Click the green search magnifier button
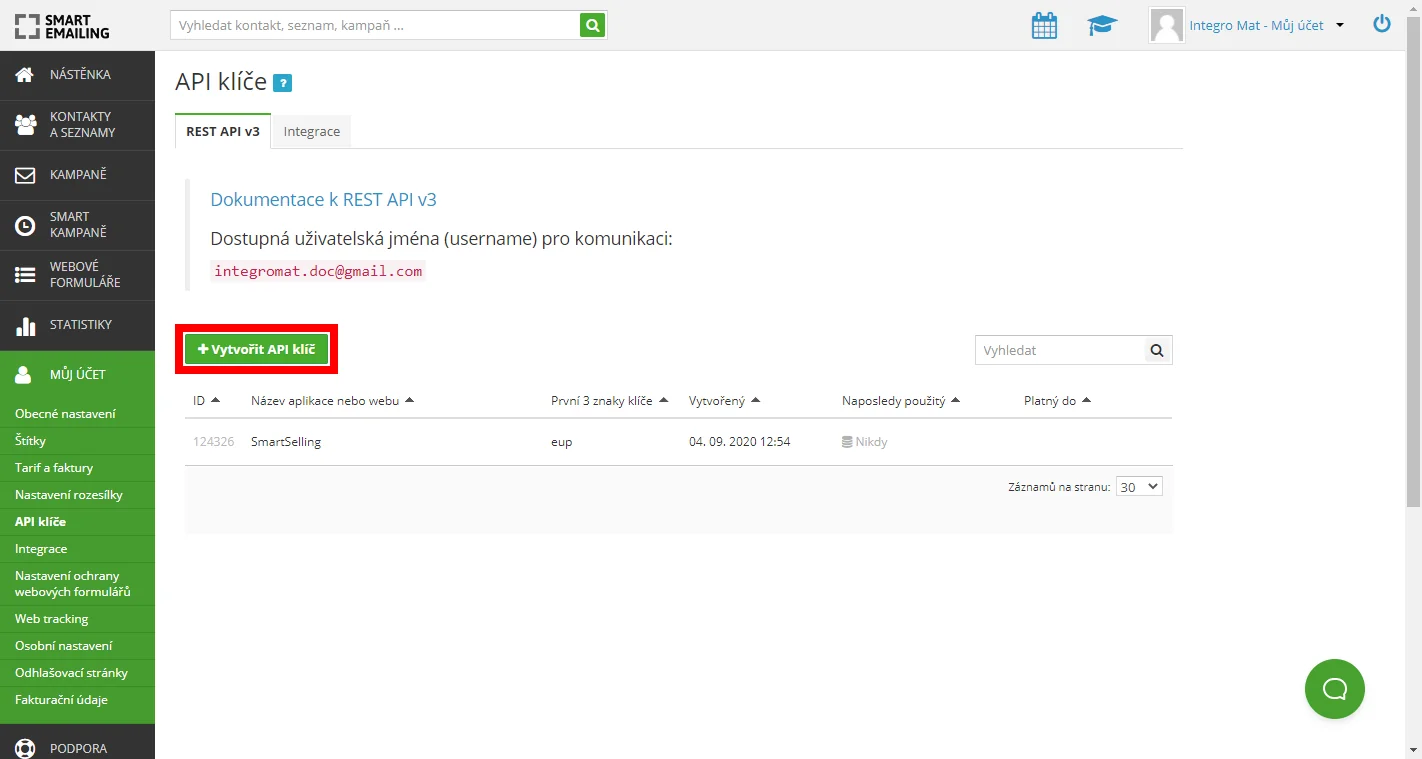Screen dimensions: 1422x759 593,25
